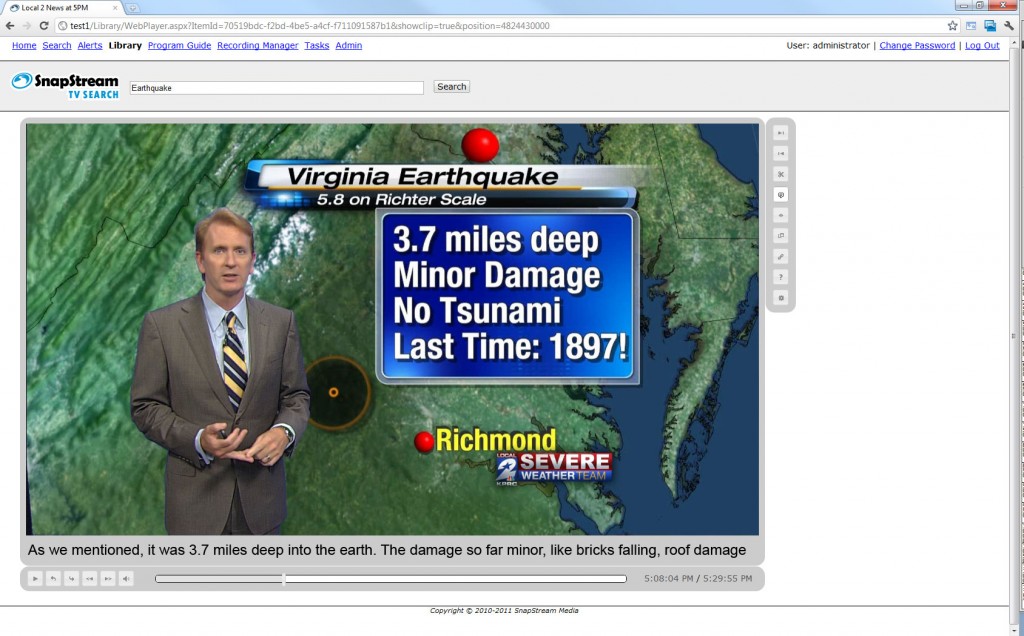Bookmark page with the Chrome star icon
1024x636 pixels.
[x=952, y=26]
